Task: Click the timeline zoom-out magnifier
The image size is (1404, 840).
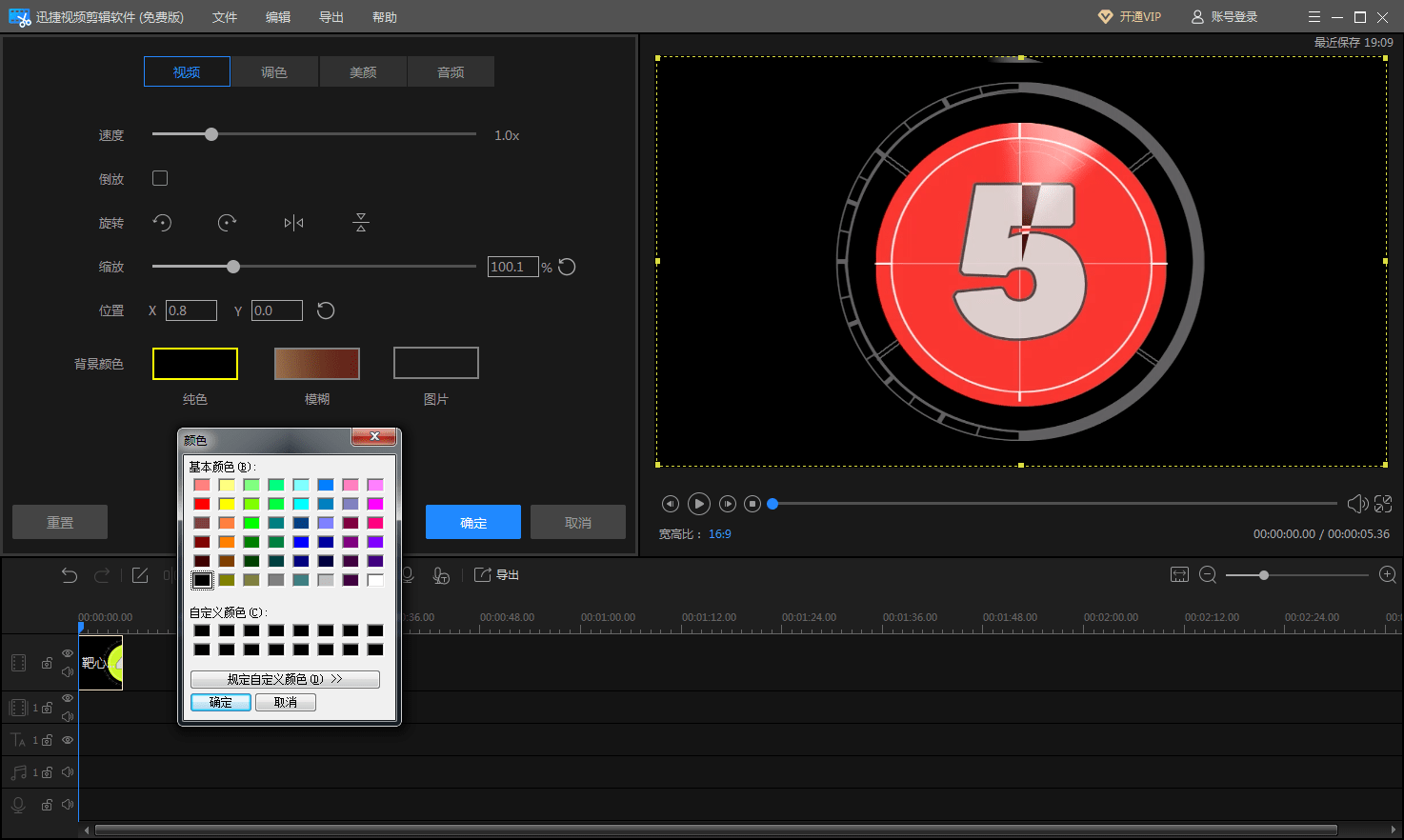Action: [x=1208, y=575]
